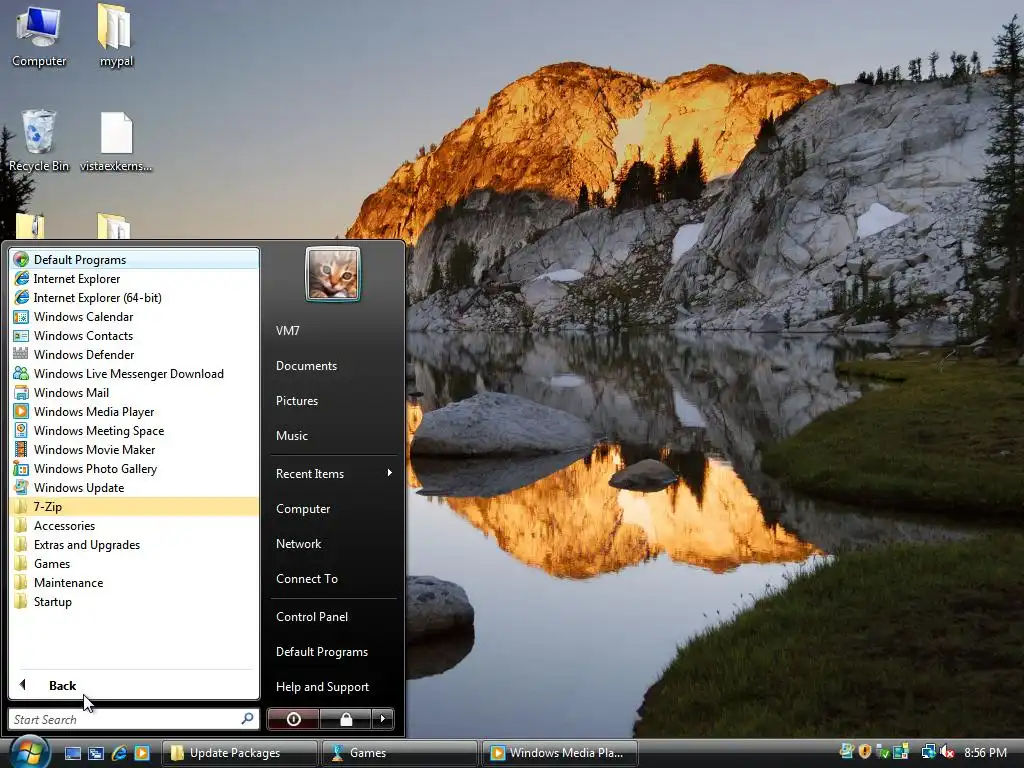The image size is (1024, 768).
Task: Switch to the Games taskbar window
Action: point(400,753)
